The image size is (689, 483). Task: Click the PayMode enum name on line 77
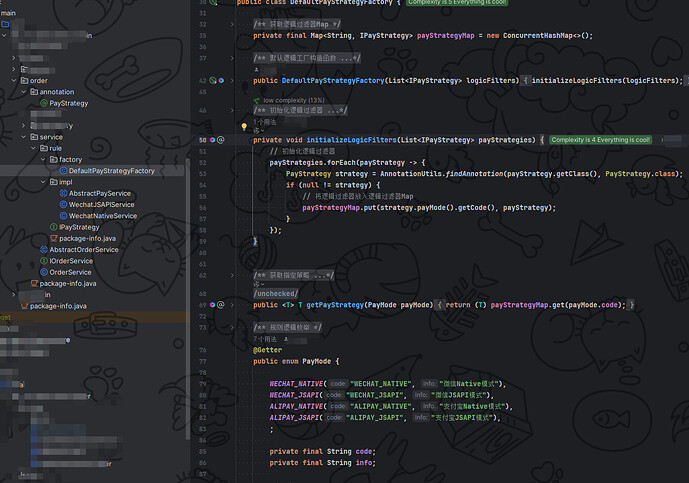pos(316,361)
